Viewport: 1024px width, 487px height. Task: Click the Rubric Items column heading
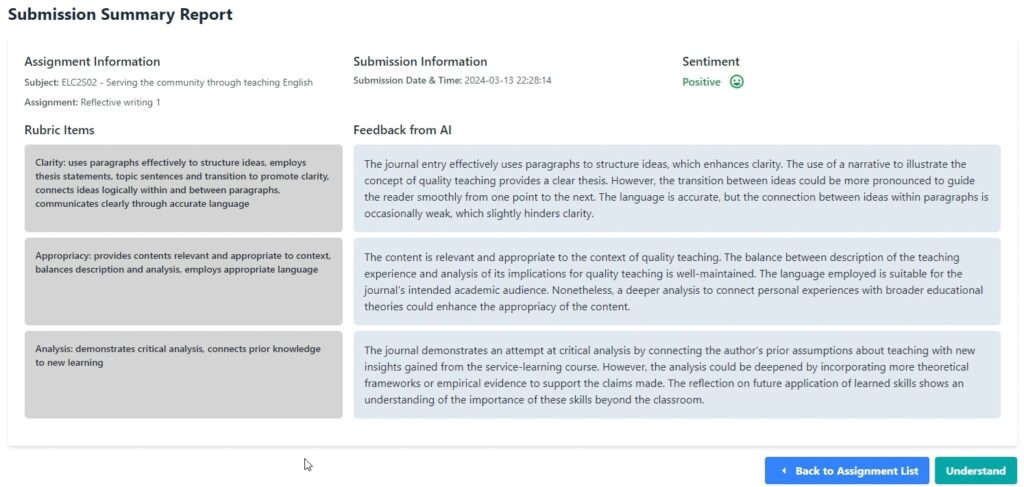coord(59,130)
